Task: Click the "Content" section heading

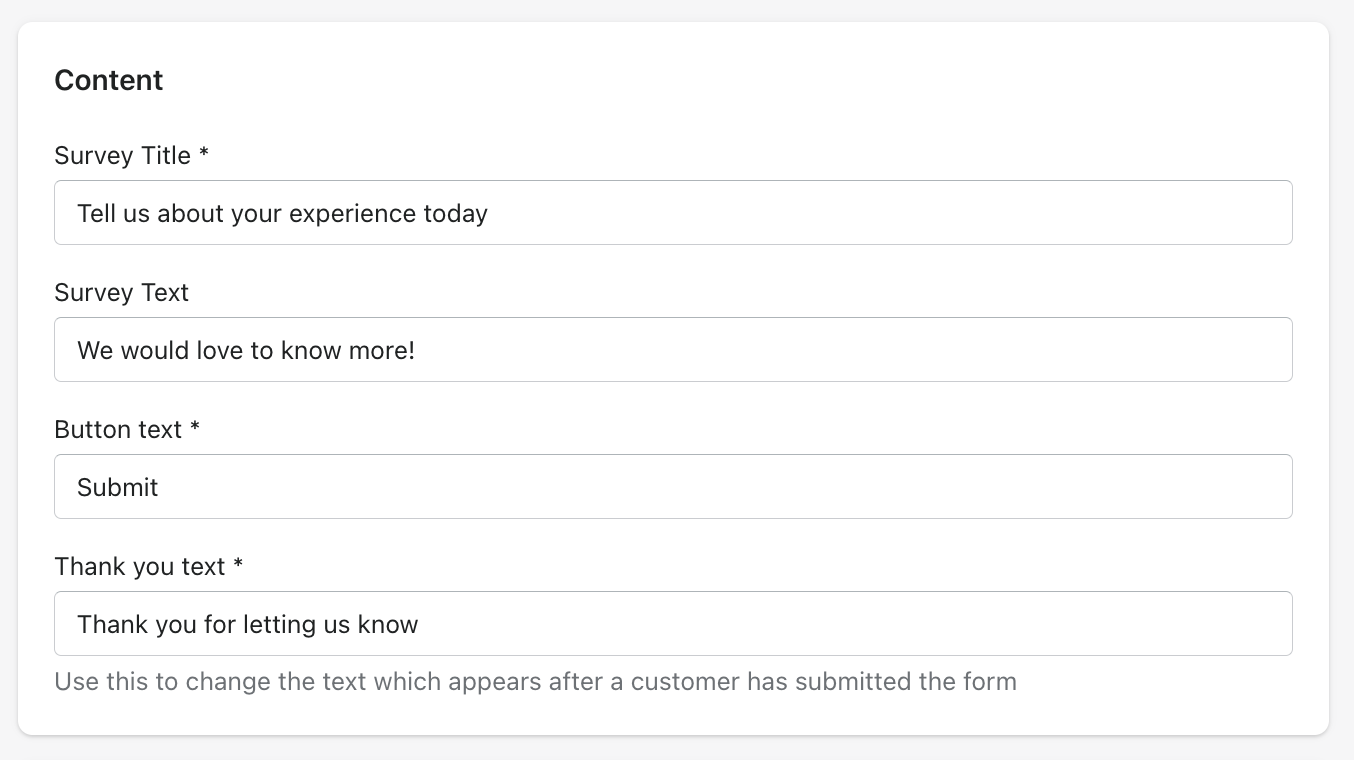Action: pos(108,80)
